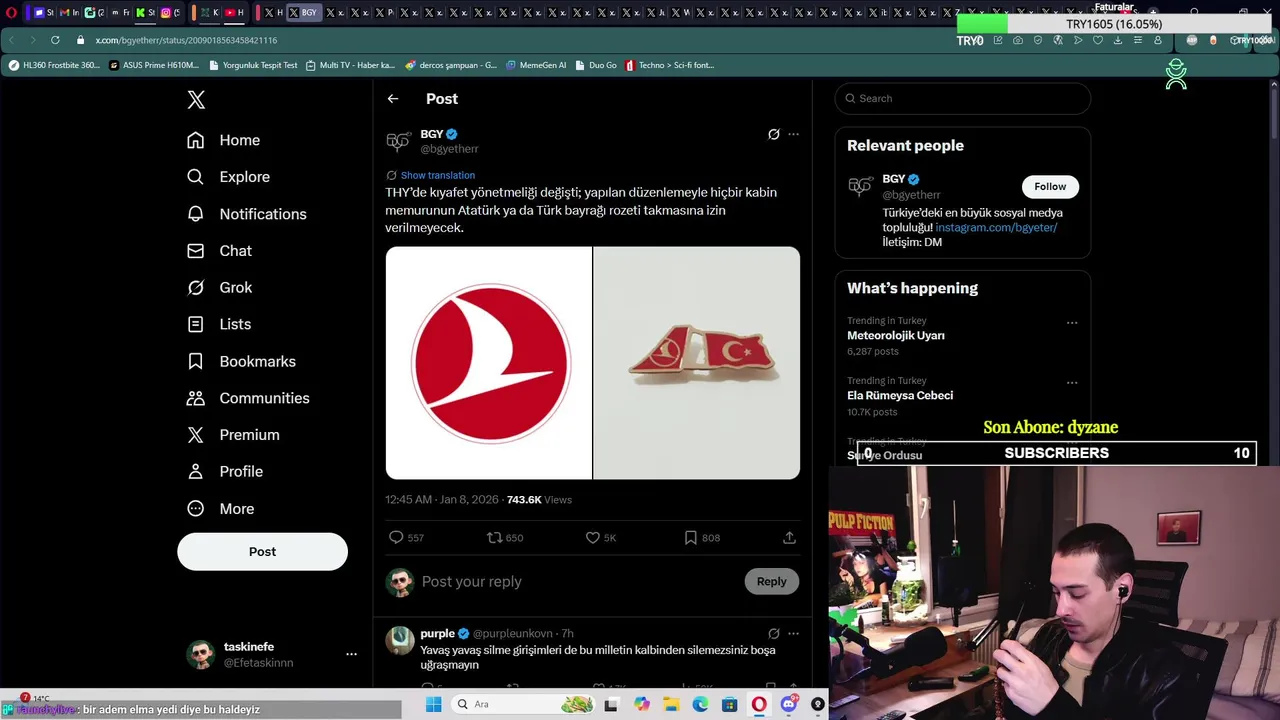
Task: Open Copilot from the taskbar
Action: [641, 704]
